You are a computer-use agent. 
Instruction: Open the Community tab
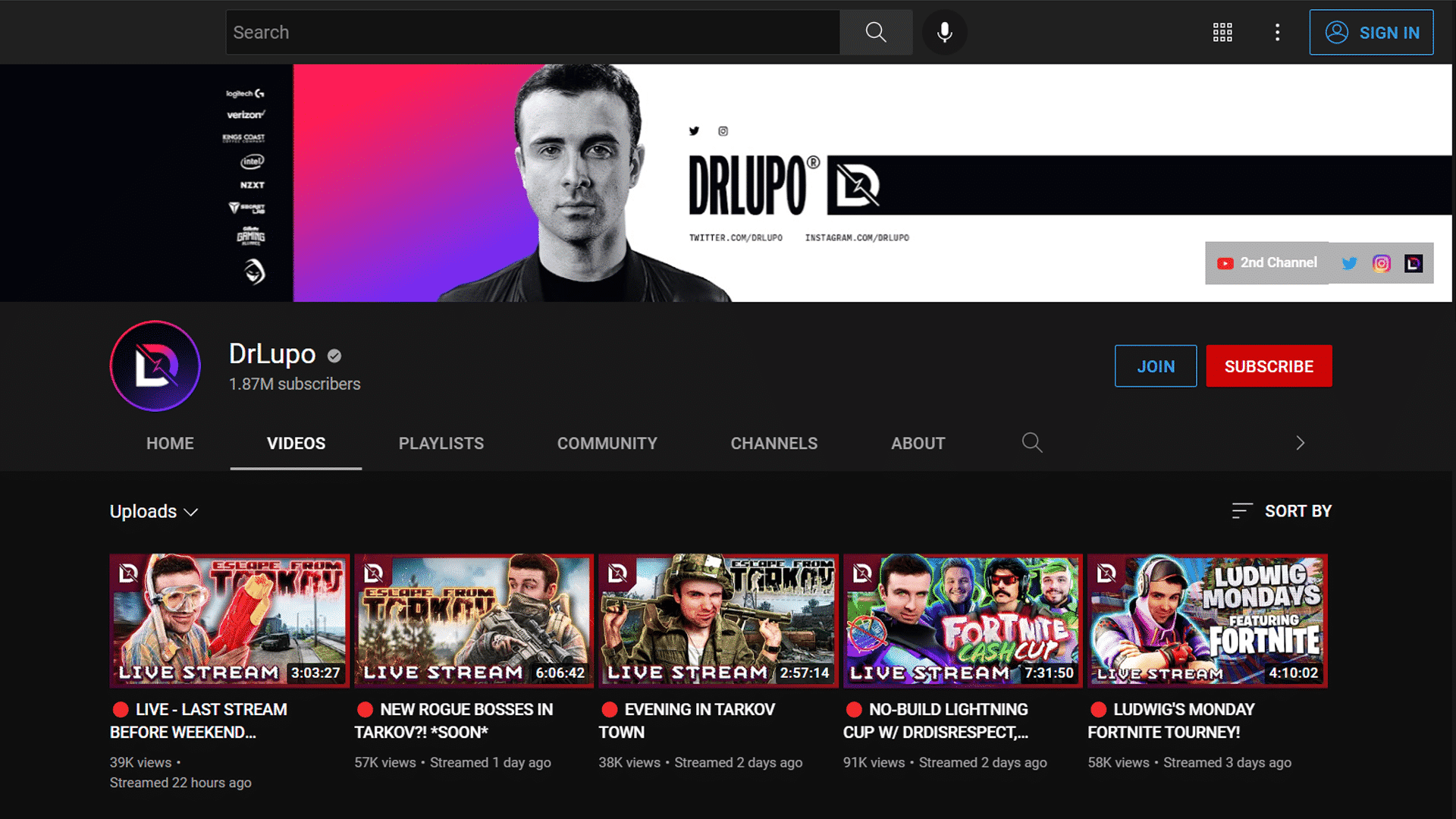pyautogui.click(x=607, y=443)
